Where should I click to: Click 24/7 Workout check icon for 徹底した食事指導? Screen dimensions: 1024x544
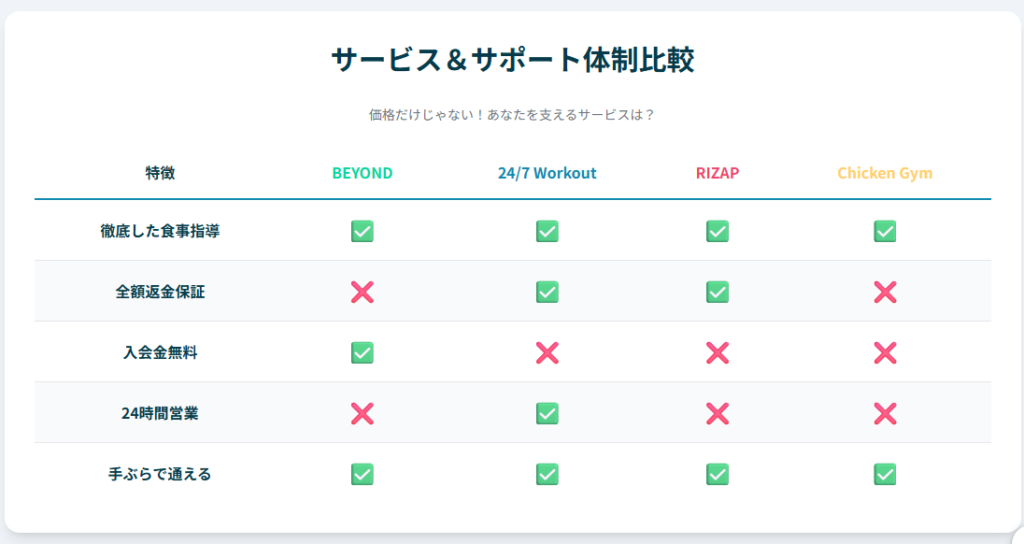click(547, 231)
